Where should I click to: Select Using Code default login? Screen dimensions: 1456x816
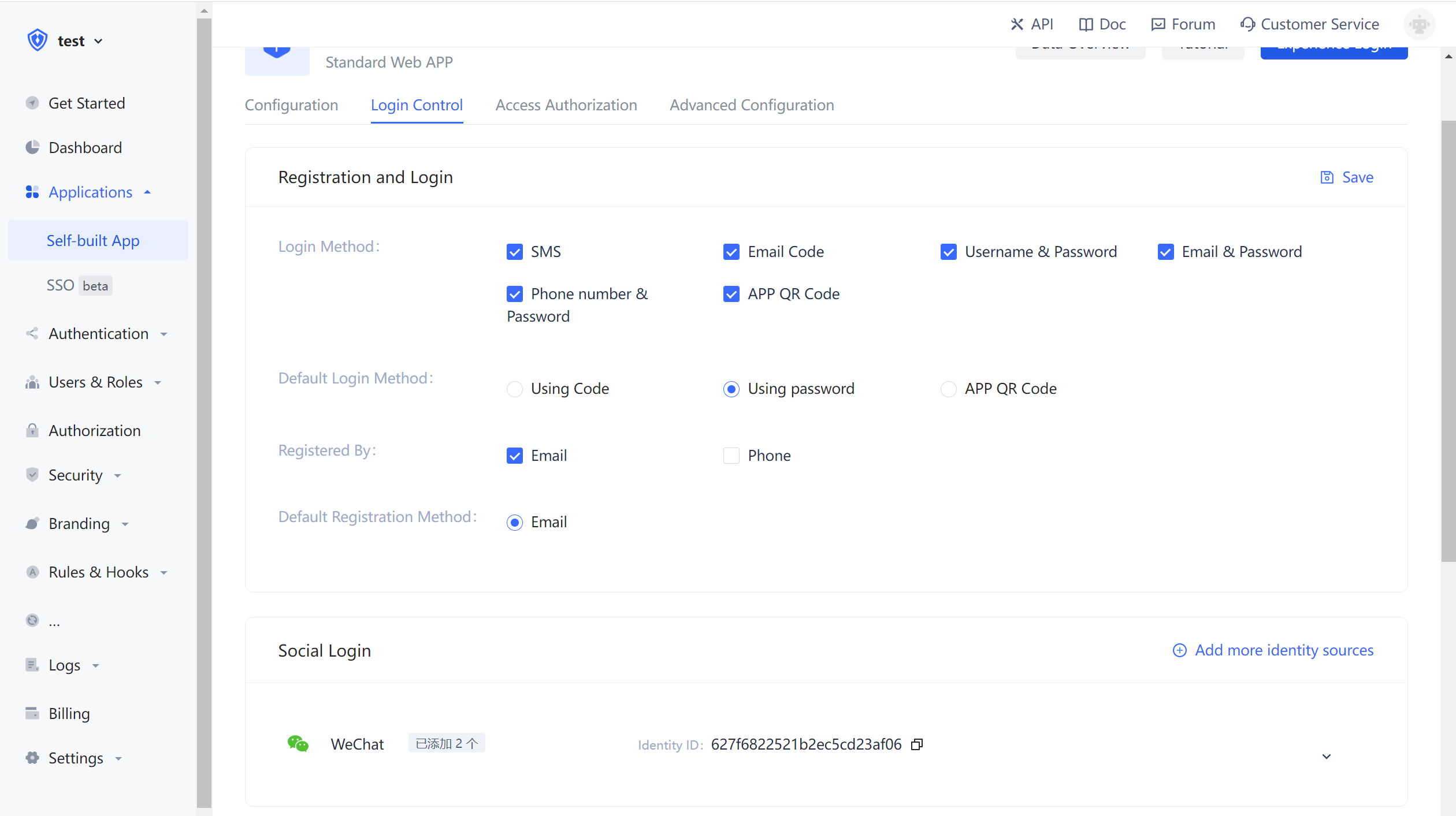pyautogui.click(x=514, y=389)
